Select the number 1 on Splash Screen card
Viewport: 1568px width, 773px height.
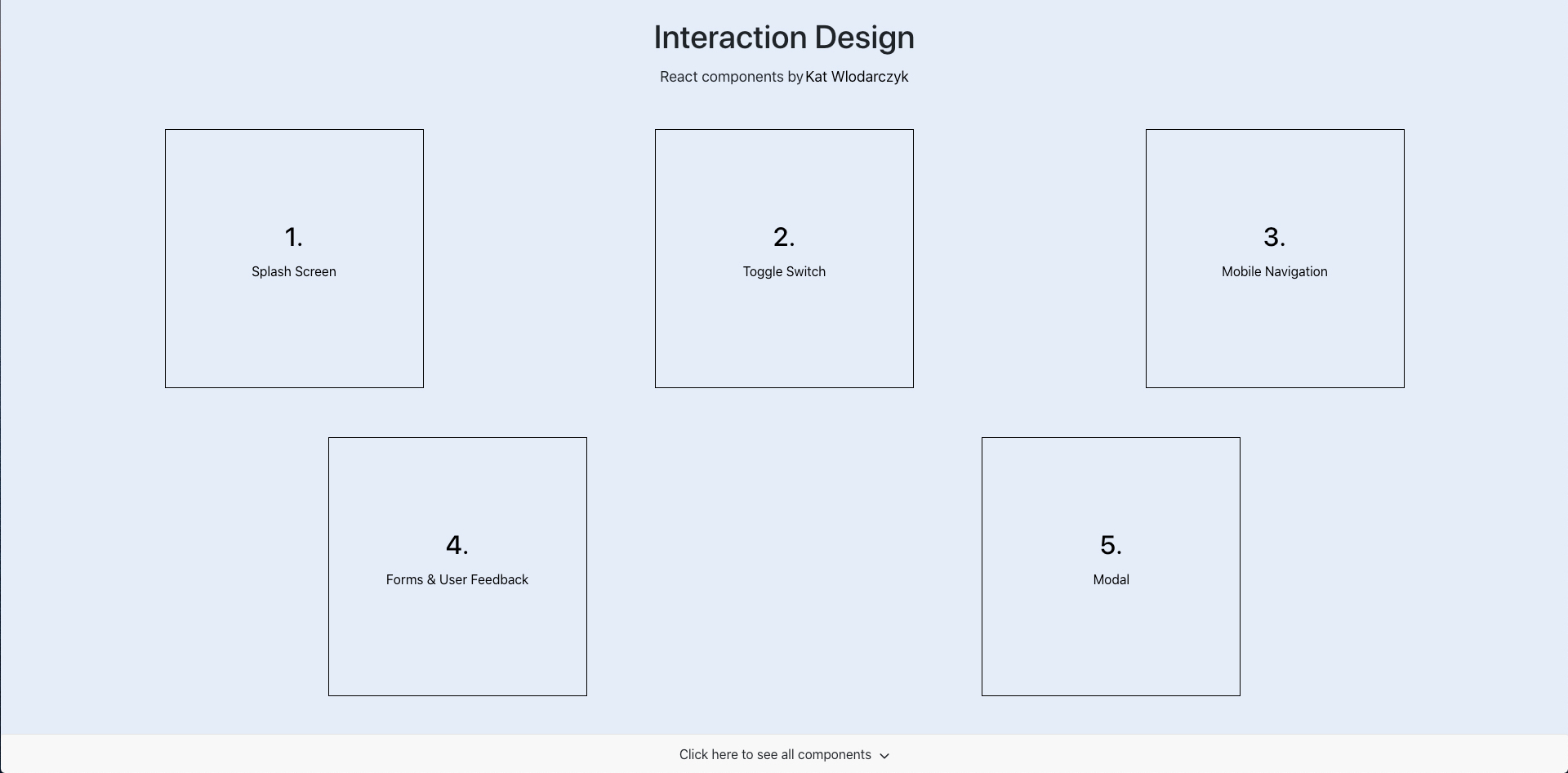[294, 237]
